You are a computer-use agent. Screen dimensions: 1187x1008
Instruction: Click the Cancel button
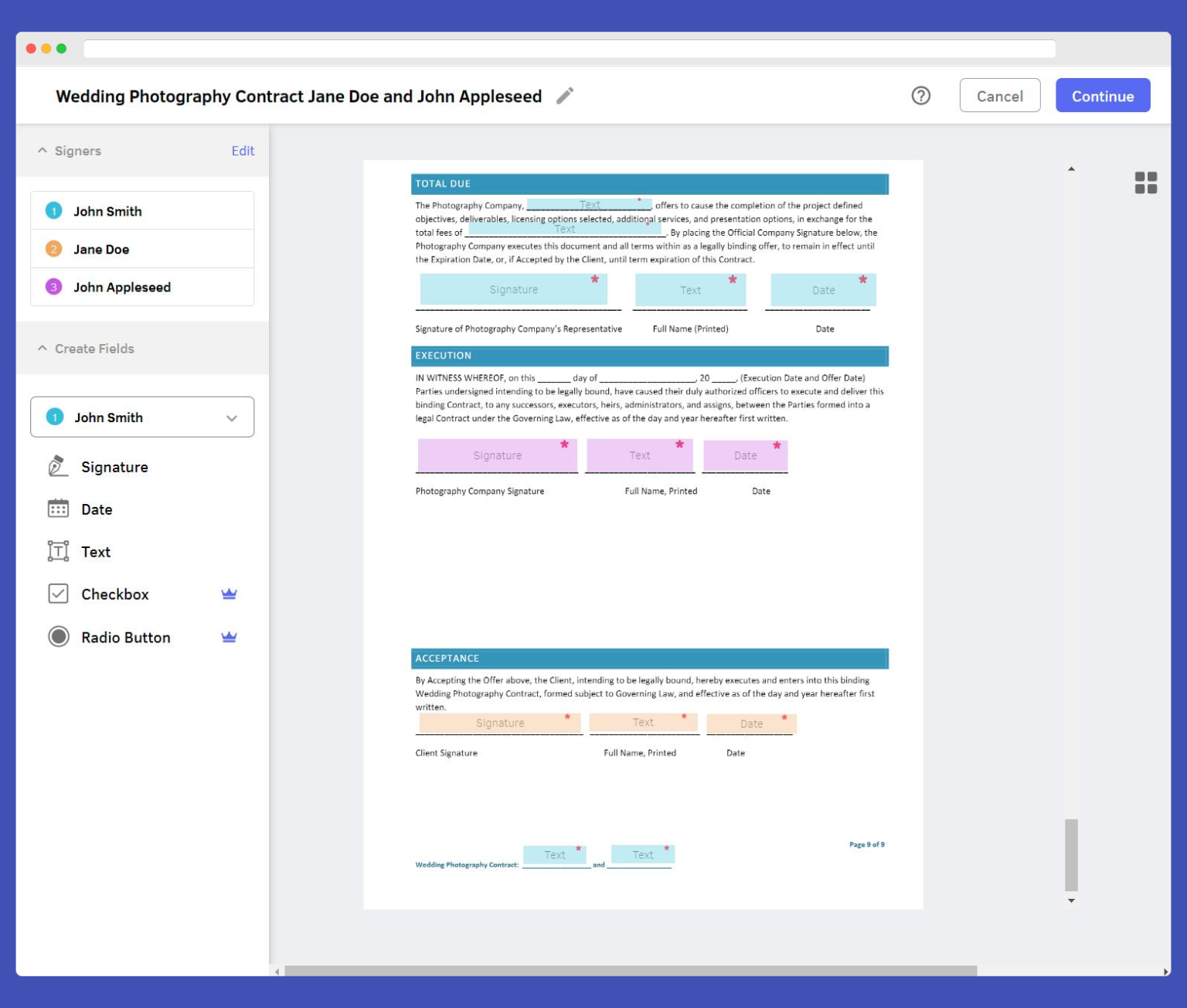(x=1000, y=96)
